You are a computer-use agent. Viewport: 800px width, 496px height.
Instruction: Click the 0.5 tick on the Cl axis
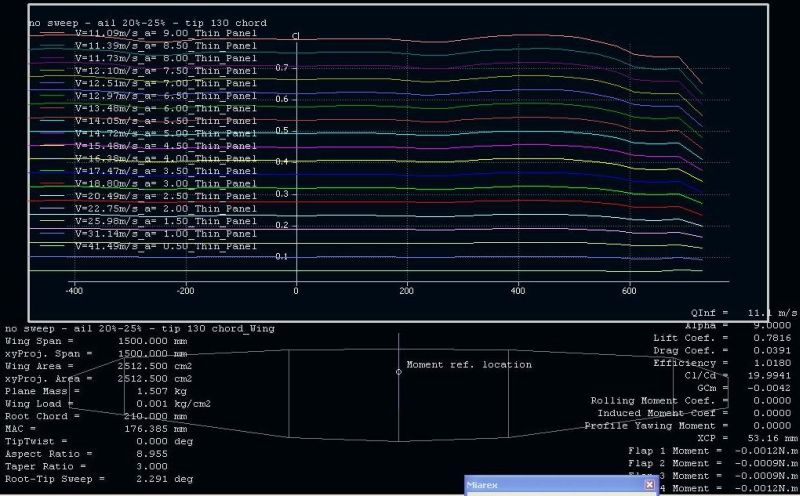pyautogui.click(x=282, y=131)
